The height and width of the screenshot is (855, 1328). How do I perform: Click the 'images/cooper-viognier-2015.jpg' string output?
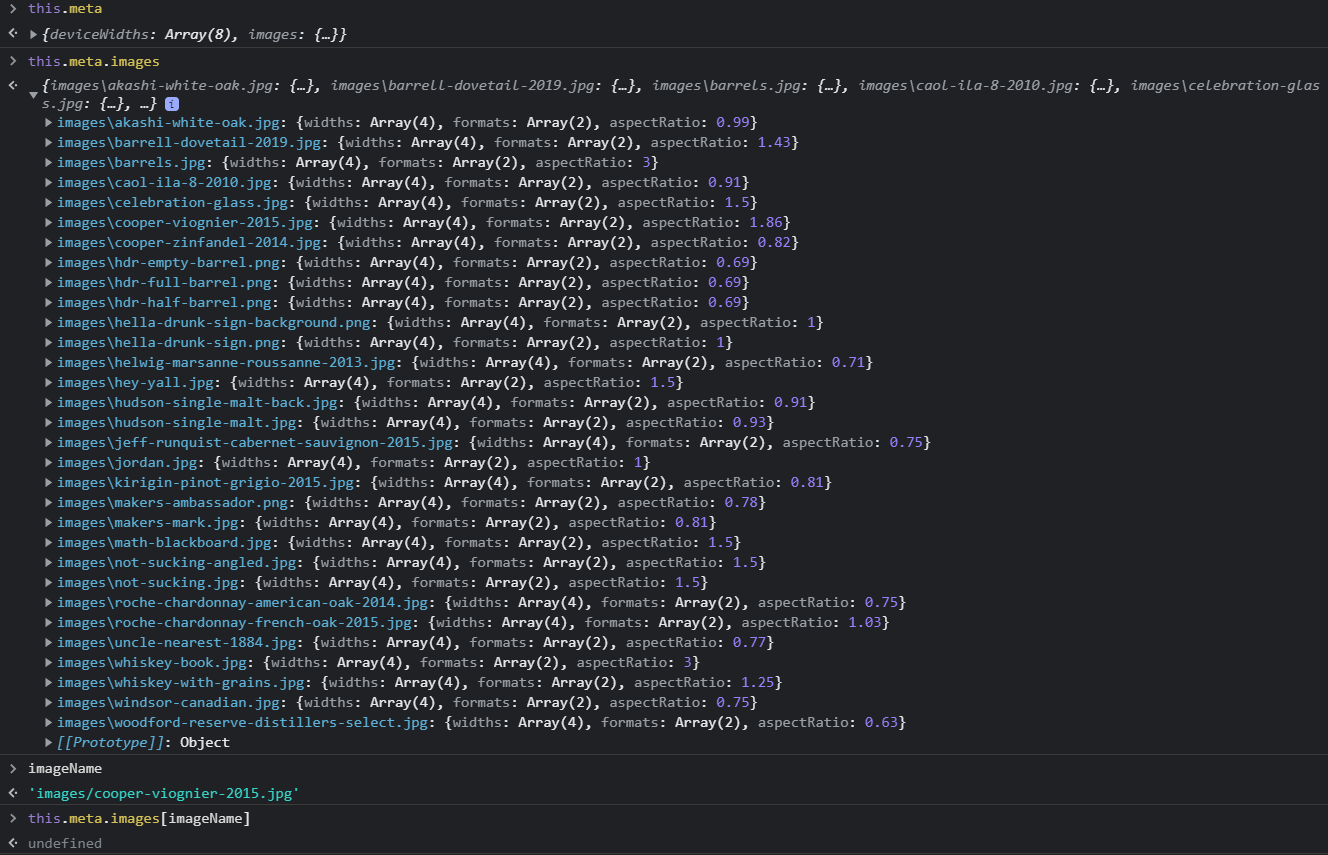click(164, 793)
